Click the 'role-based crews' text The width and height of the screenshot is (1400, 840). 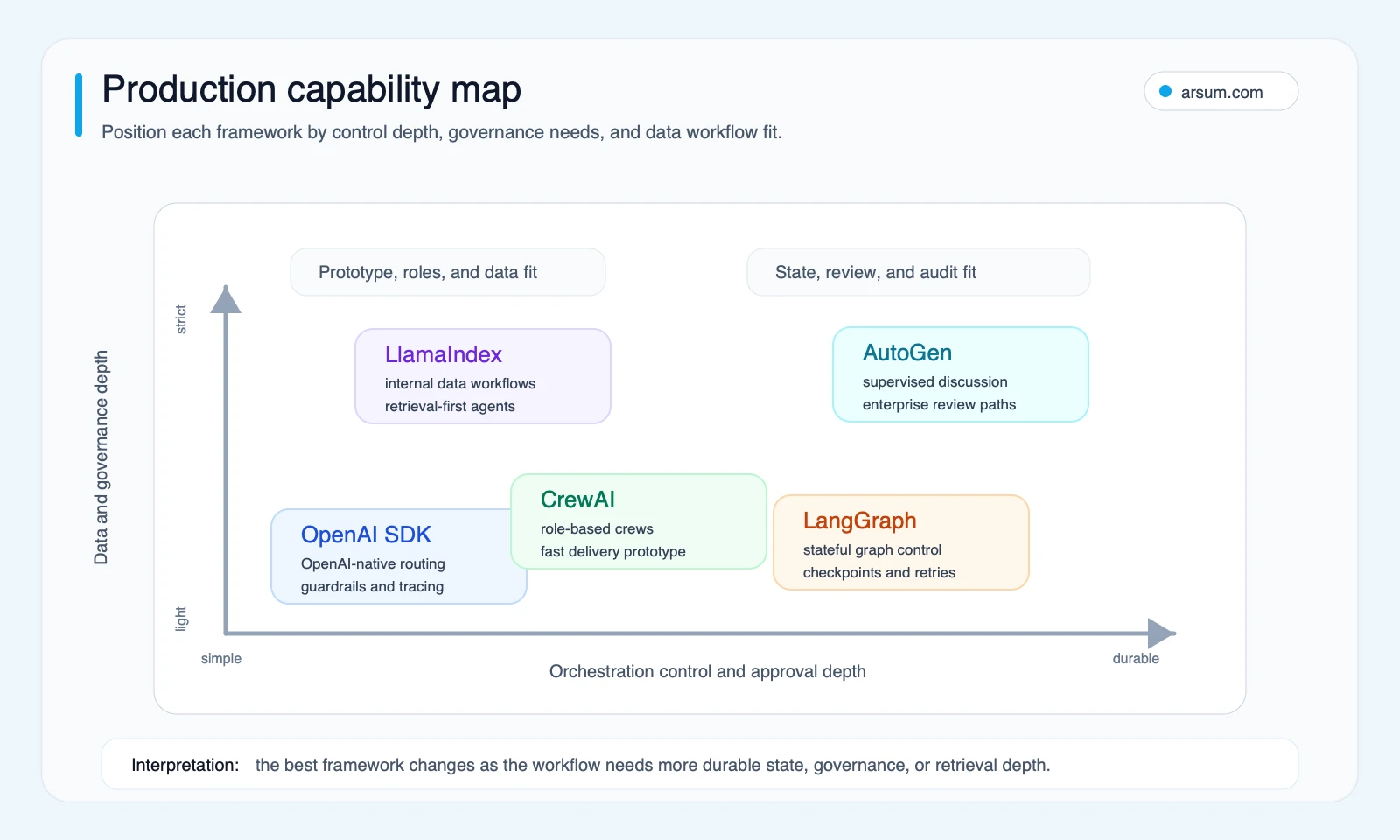click(x=597, y=528)
